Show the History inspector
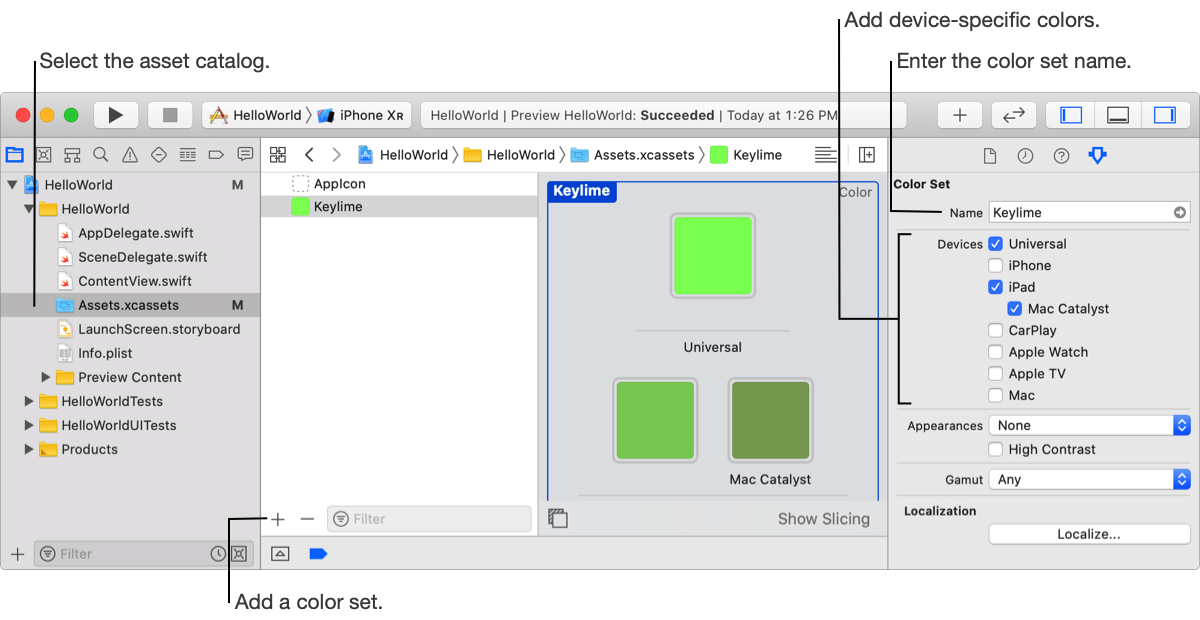This screenshot has height=620, width=1200. 1025,155
